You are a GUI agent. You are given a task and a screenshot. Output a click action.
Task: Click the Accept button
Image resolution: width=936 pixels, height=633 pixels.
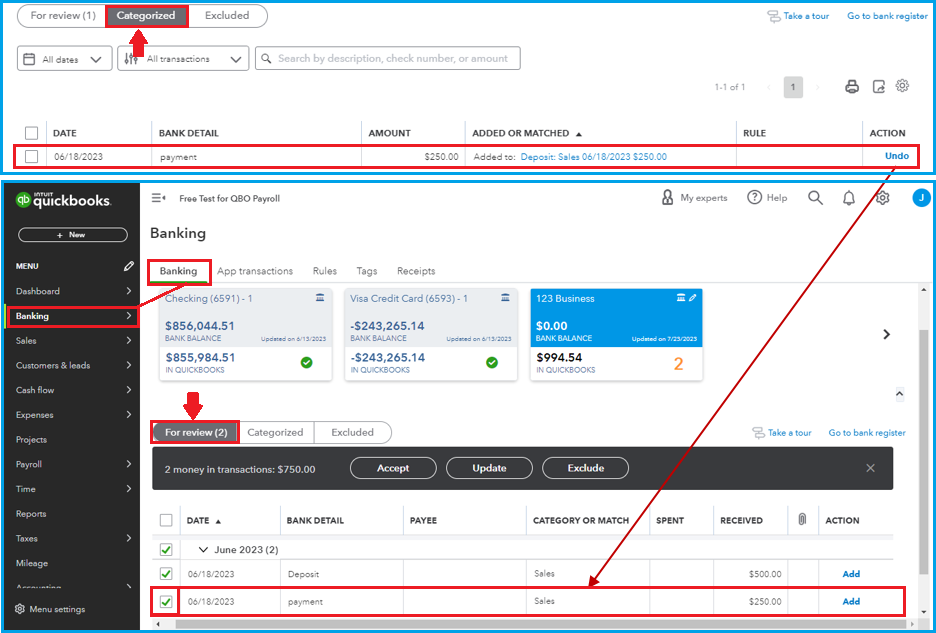[393, 468]
